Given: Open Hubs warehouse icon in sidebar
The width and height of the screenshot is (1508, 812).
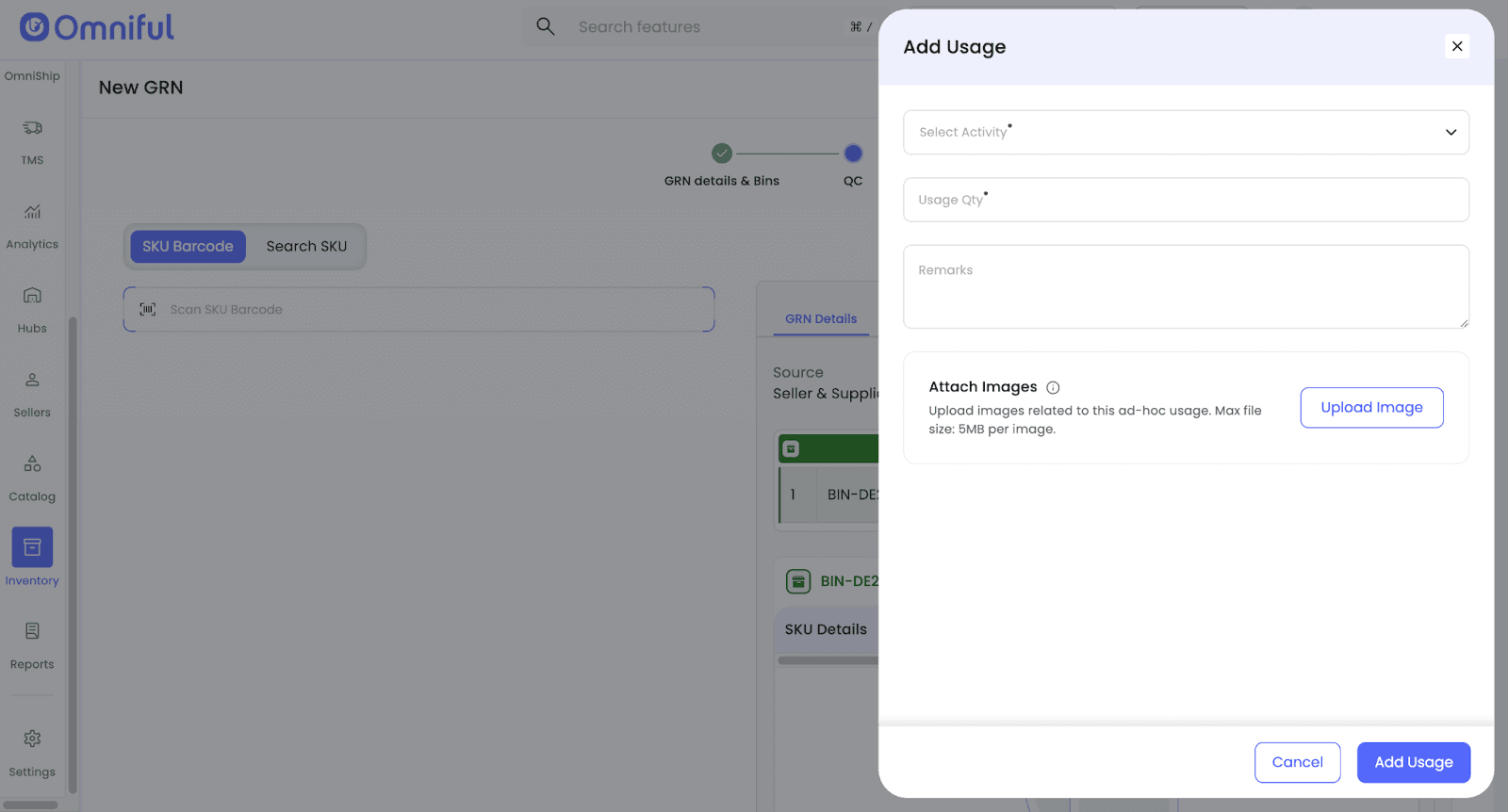Looking at the screenshot, I should point(32,296).
